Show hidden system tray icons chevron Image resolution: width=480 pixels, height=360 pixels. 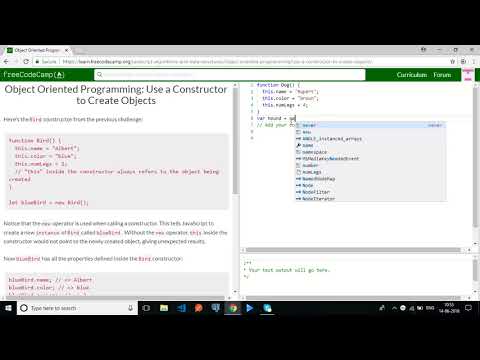[x=394, y=308]
